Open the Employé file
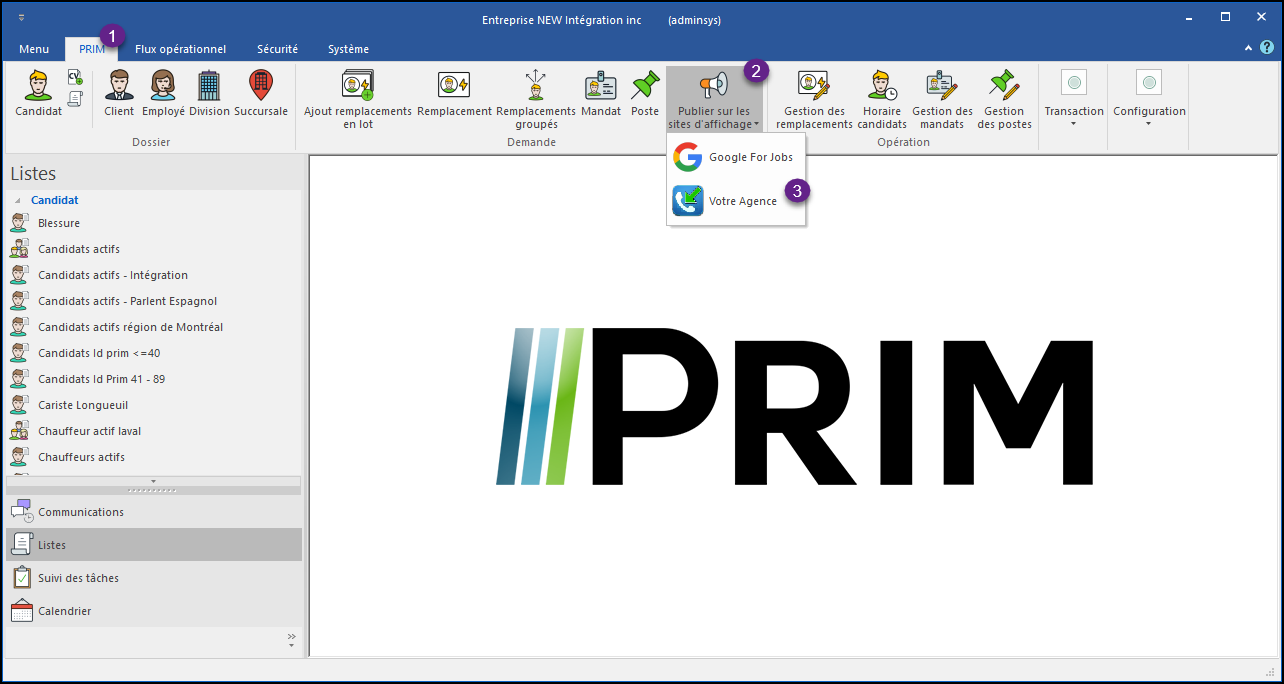 point(163,94)
